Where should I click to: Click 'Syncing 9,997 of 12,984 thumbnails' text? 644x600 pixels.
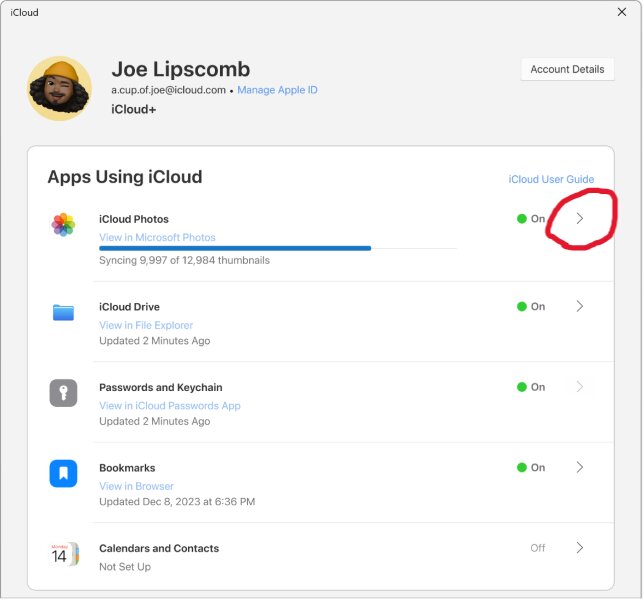tap(184, 260)
